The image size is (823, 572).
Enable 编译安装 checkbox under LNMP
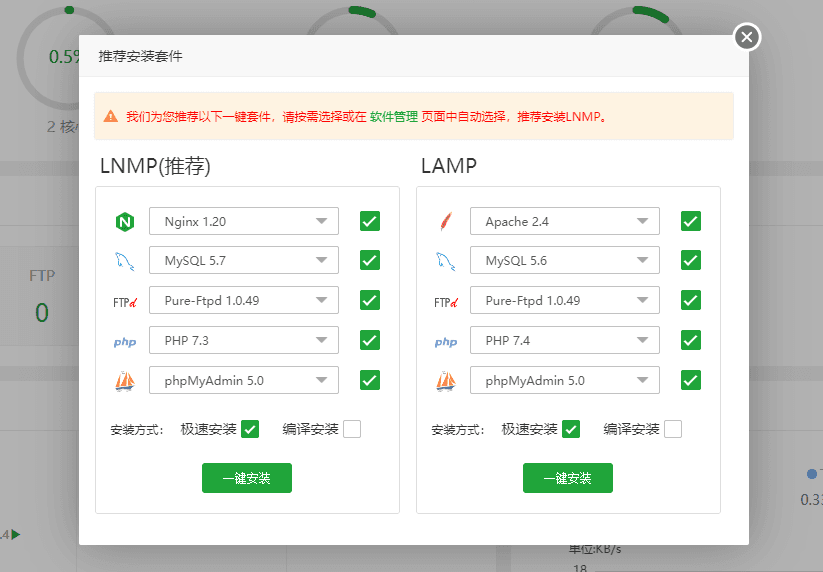point(352,429)
